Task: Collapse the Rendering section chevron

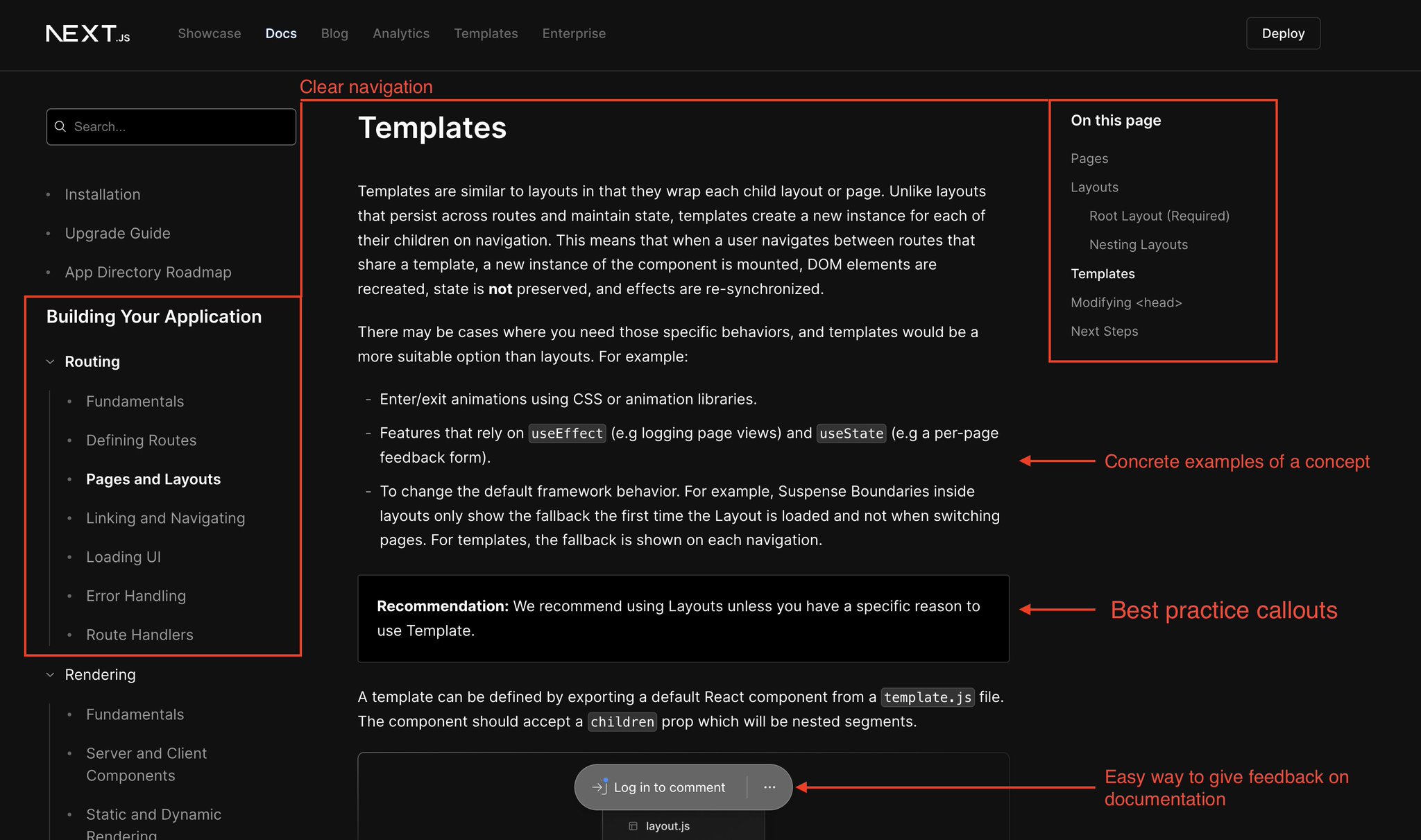Action: (49, 674)
